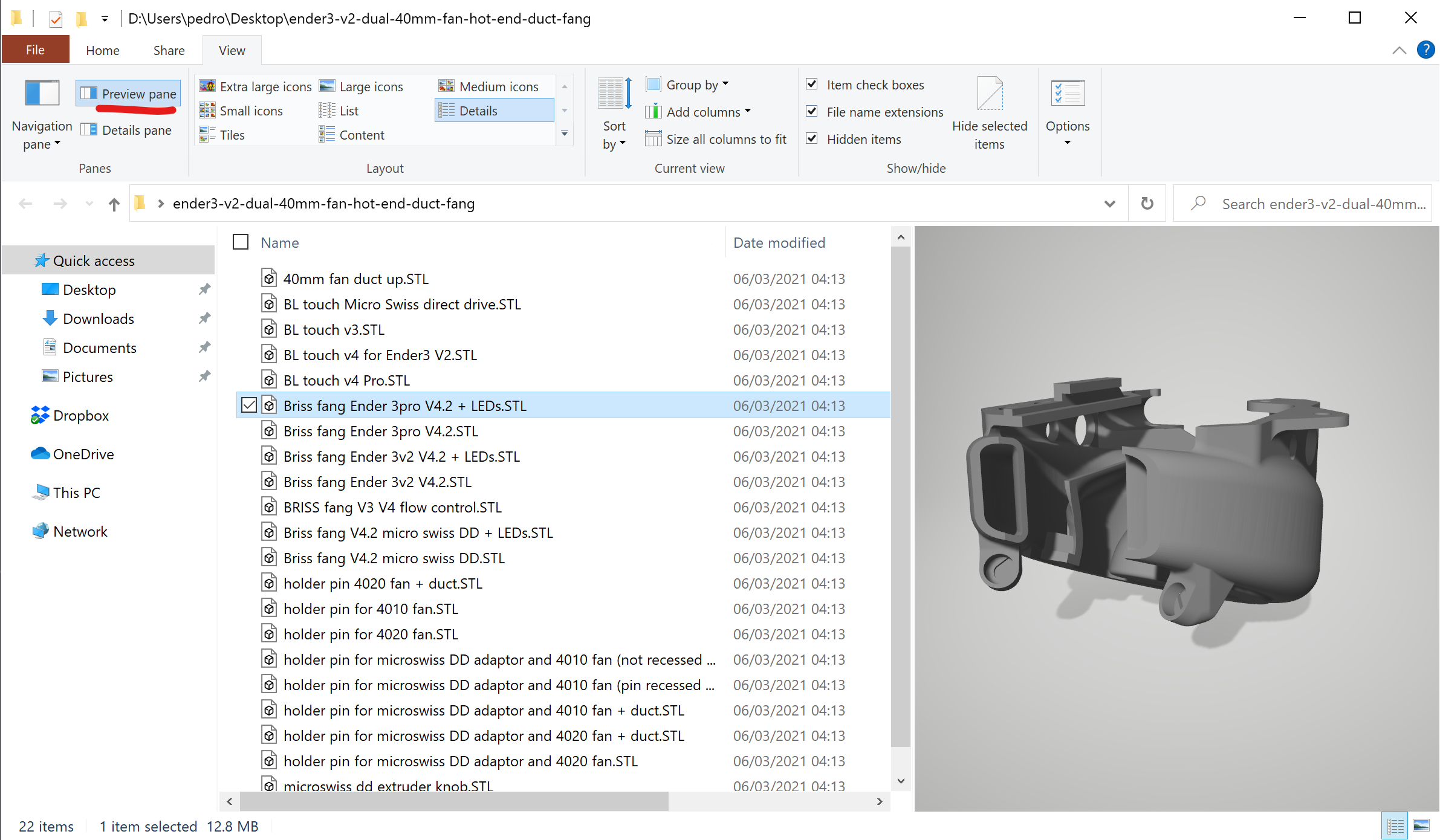Select the View ribbon tab
Screen dimensions: 1440x840
232,50
